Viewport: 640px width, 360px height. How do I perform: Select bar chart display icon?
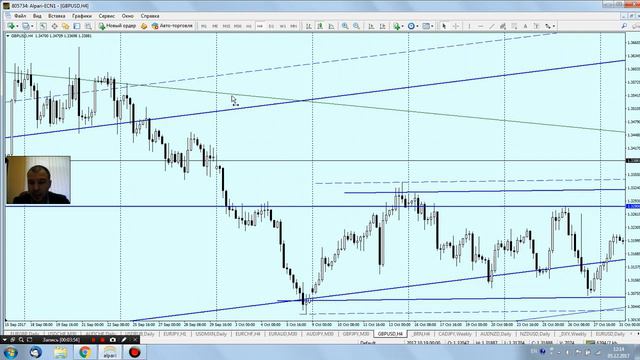click(309, 26)
